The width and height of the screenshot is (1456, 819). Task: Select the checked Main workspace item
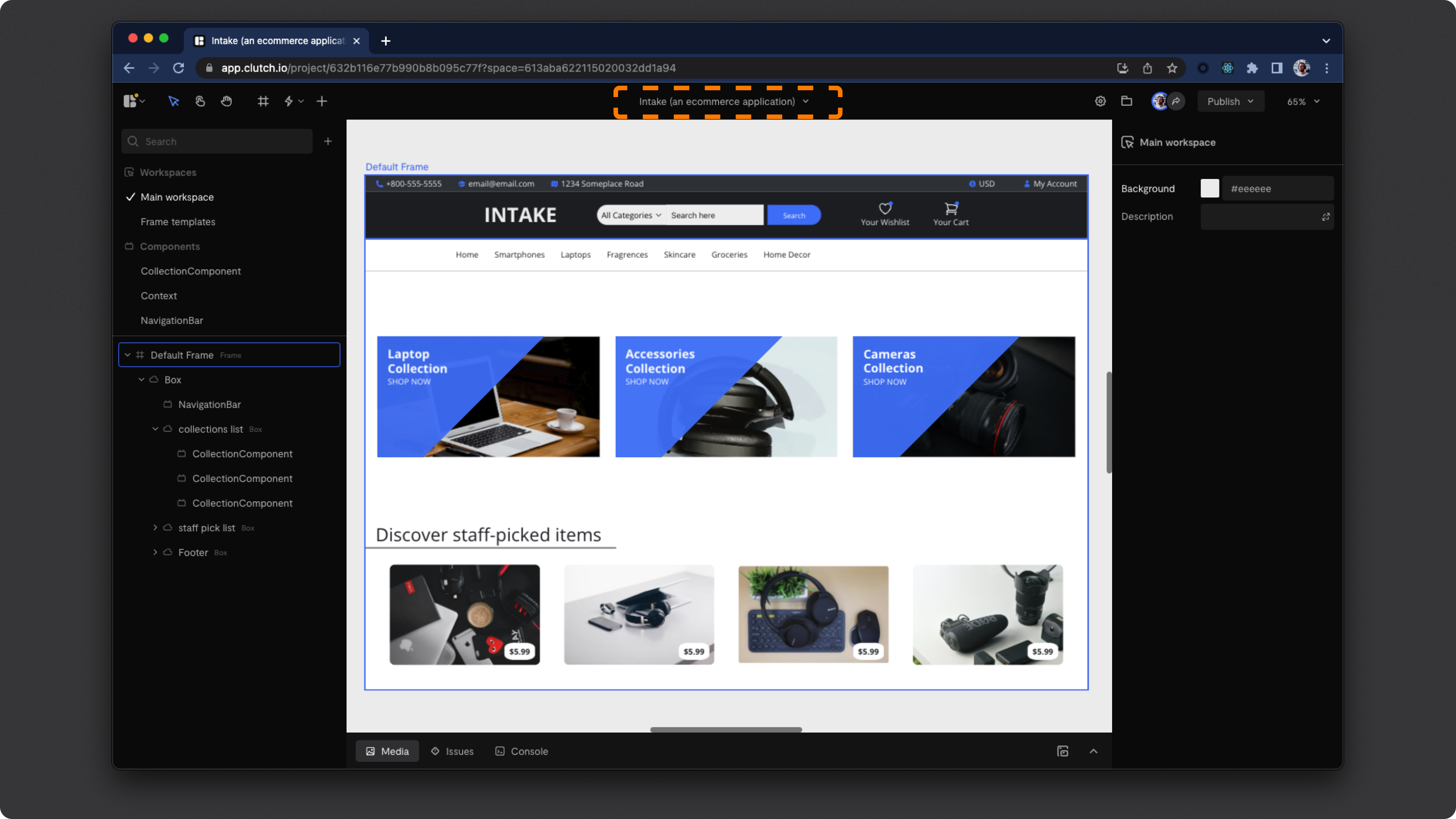(177, 197)
